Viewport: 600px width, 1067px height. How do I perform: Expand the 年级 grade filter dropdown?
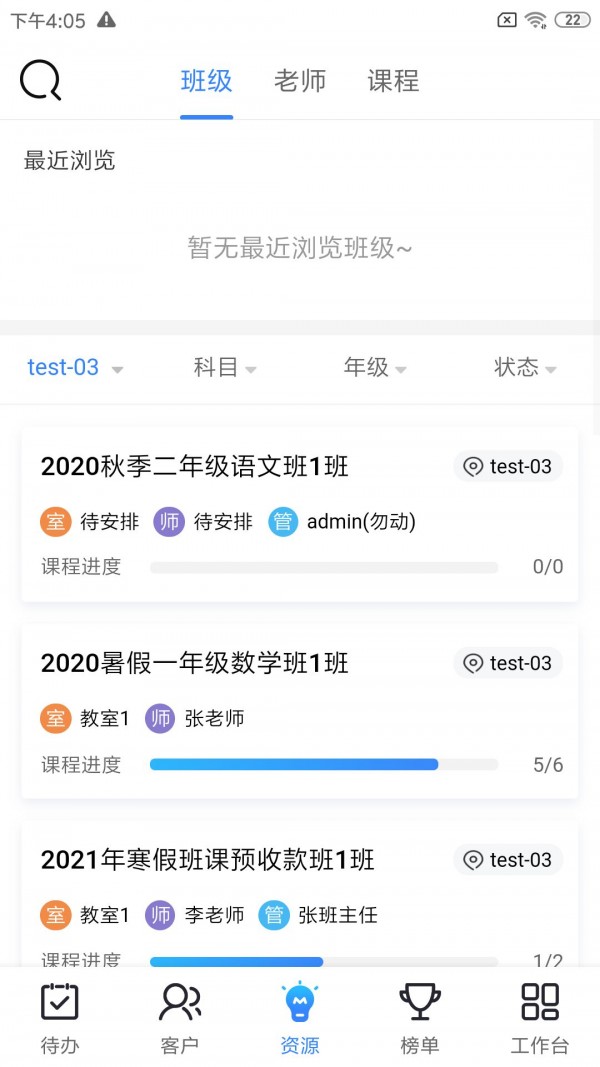pos(374,368)
